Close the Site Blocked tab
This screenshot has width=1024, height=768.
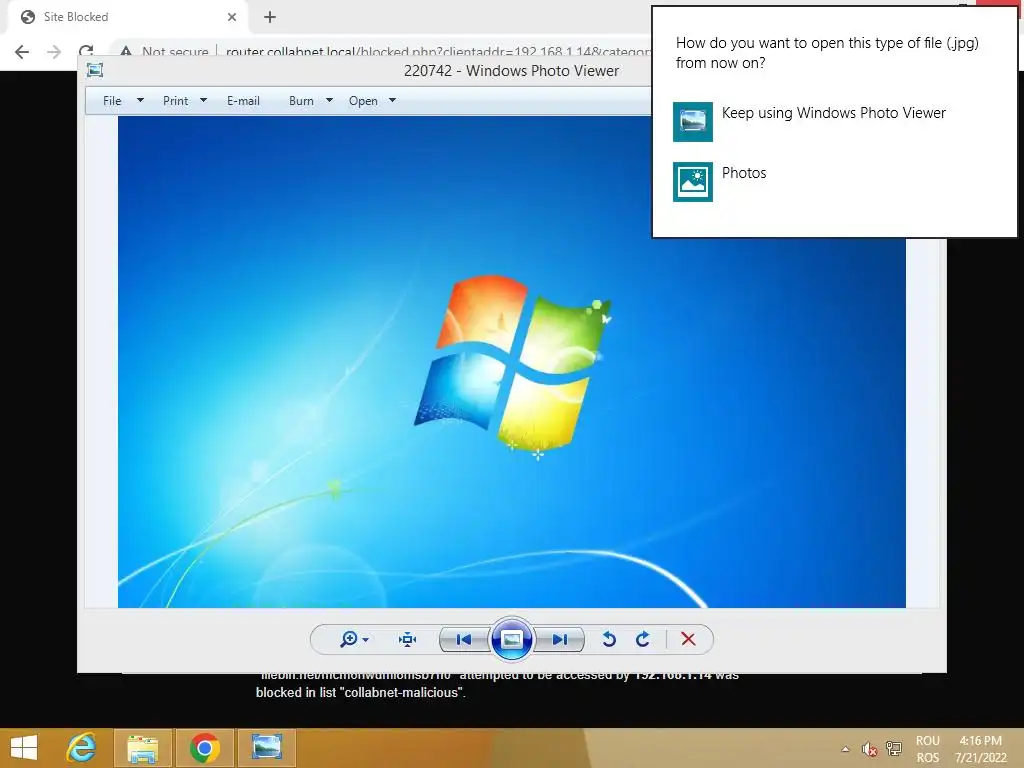click(232, 17)
